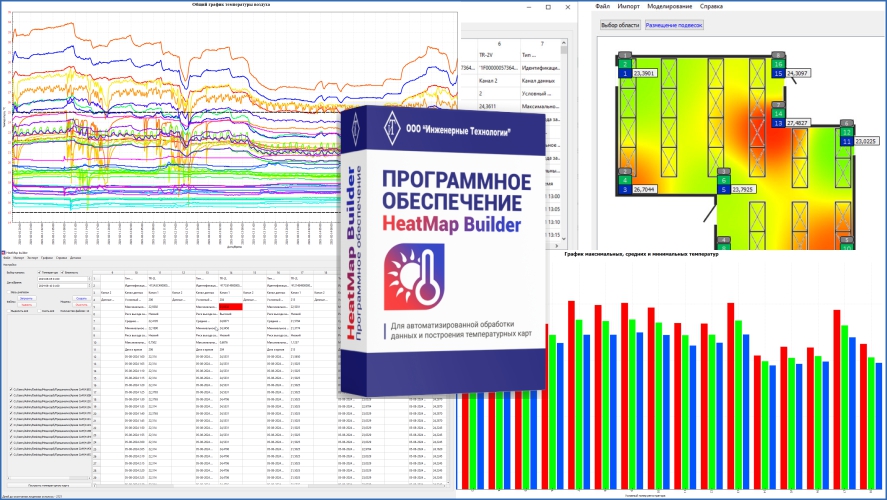
Task: Click the red highlighted cell in data table
Action: coord(231,307)
